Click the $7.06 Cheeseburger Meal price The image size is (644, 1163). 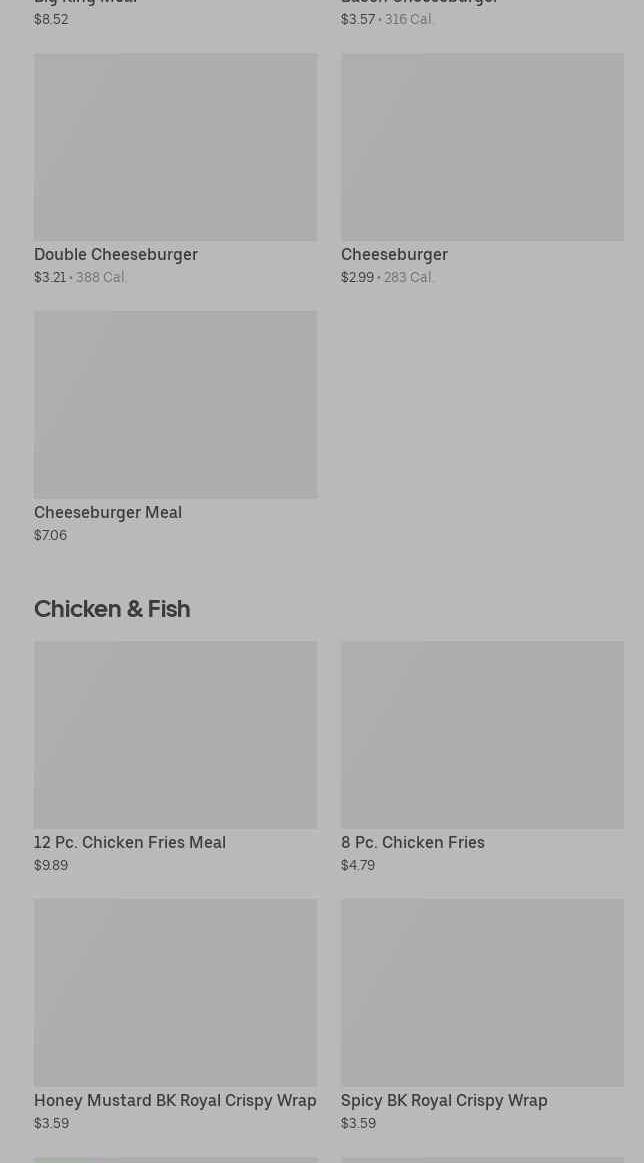[x=50, y=536]
